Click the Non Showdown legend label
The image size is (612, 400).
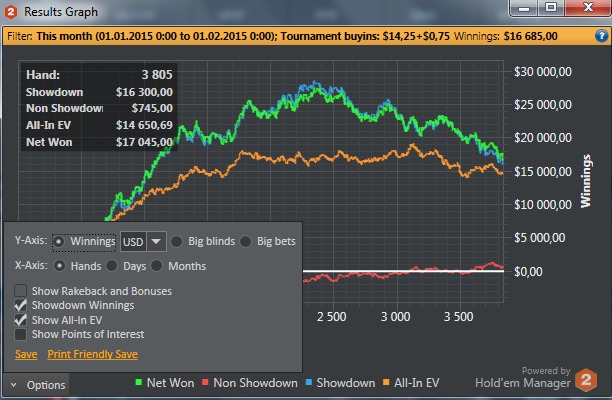[255, 383]
